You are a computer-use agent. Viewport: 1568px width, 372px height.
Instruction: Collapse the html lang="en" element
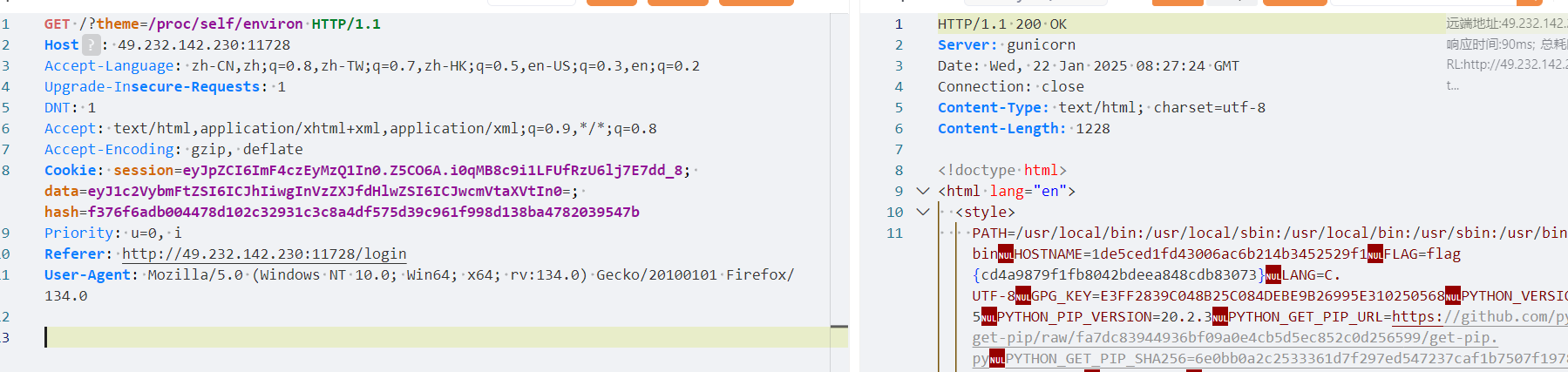[x=923, y=191]
